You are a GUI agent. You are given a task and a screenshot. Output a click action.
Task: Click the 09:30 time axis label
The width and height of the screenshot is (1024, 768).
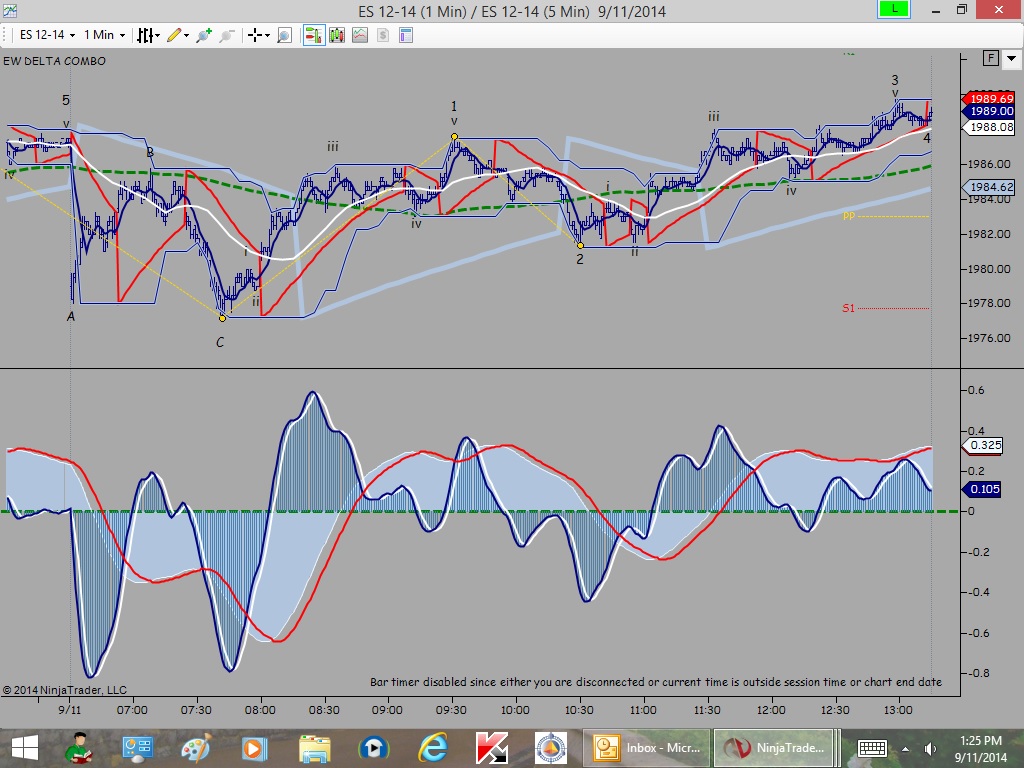451,710
